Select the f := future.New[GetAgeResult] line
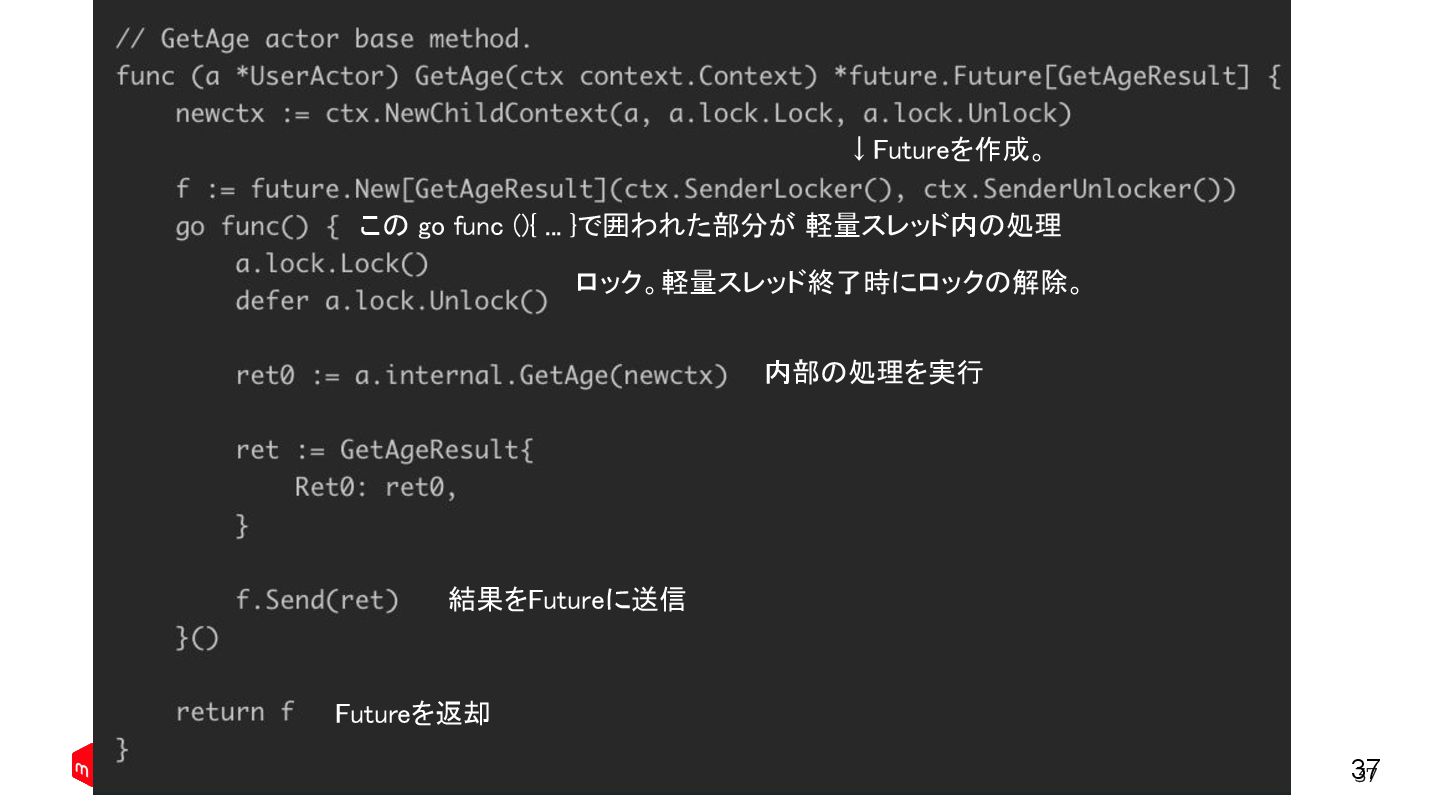This screenshot has height=810, width=1440. click(x=705, y=189)
